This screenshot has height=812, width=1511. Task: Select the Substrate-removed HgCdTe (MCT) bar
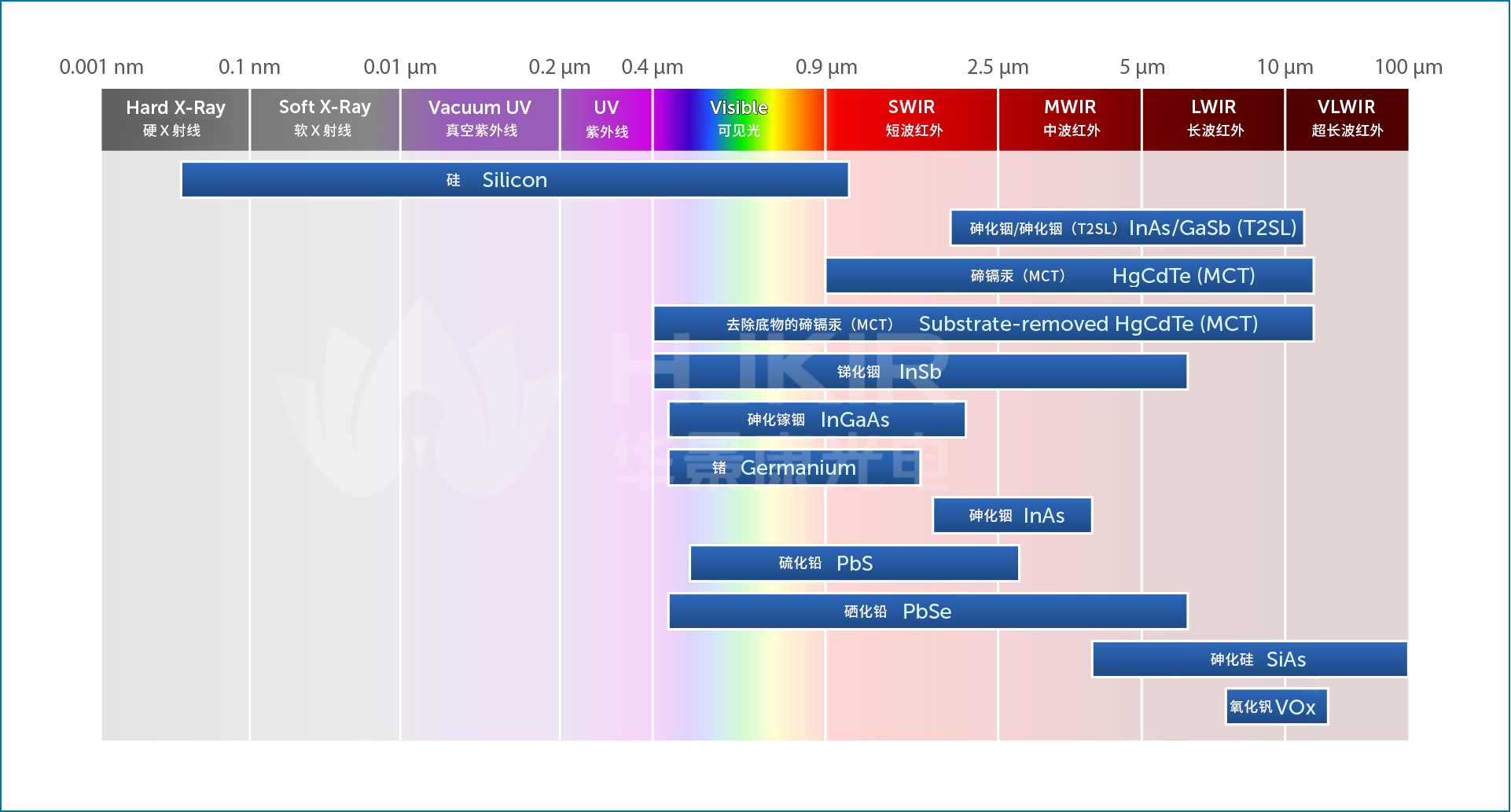click(x=983, y=324)
